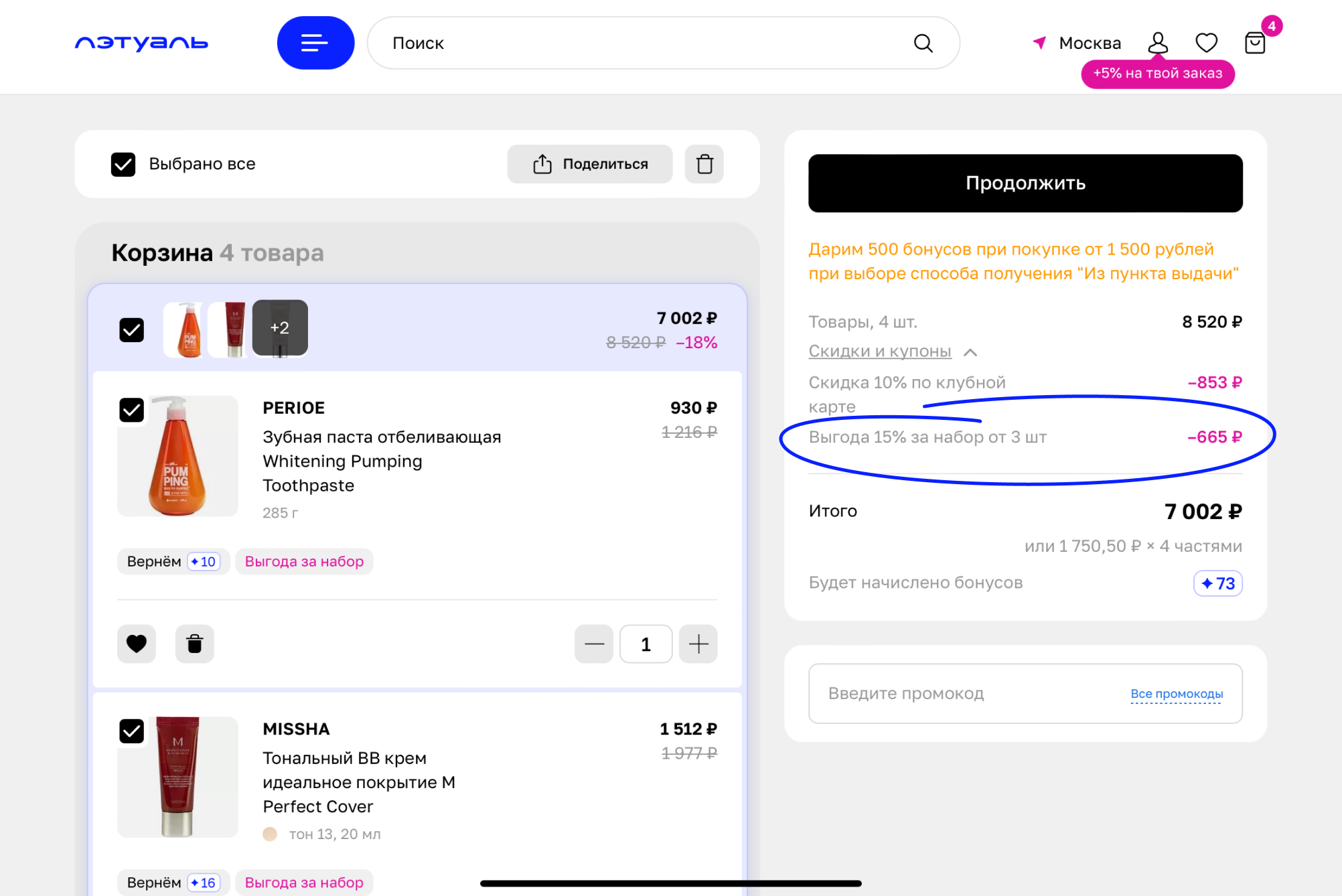Add PERIOE toothpaste to favorites
Screen dimensions: 1342x896
137,644
